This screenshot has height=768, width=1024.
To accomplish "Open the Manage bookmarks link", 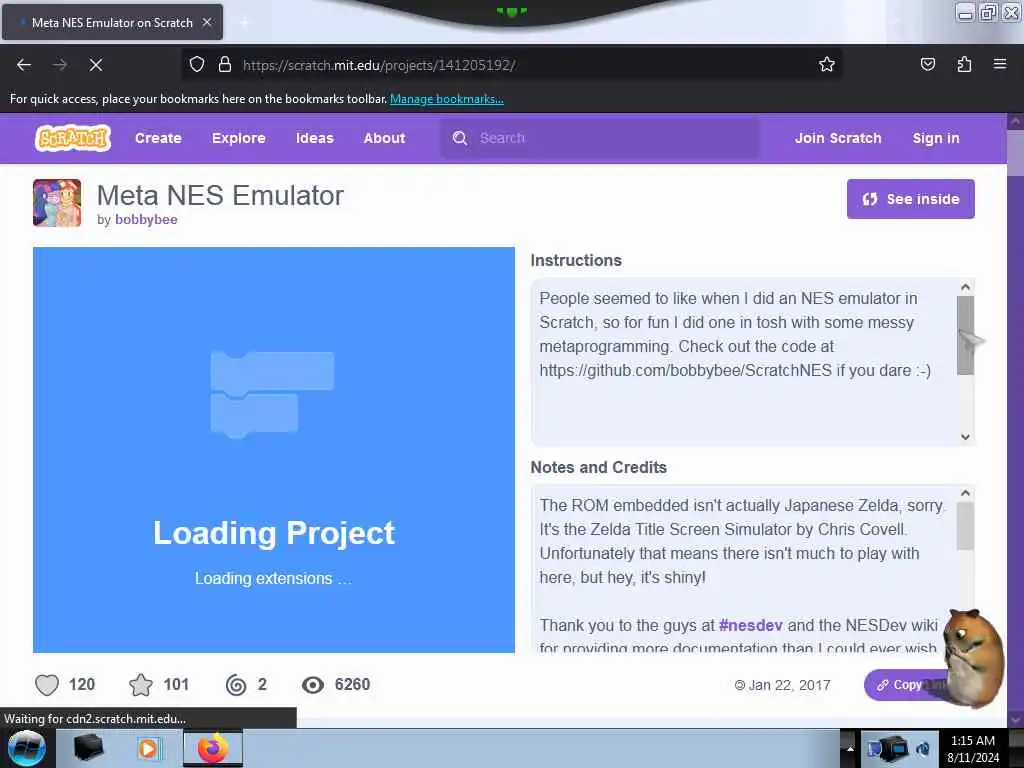I will [x=447, y=99].
